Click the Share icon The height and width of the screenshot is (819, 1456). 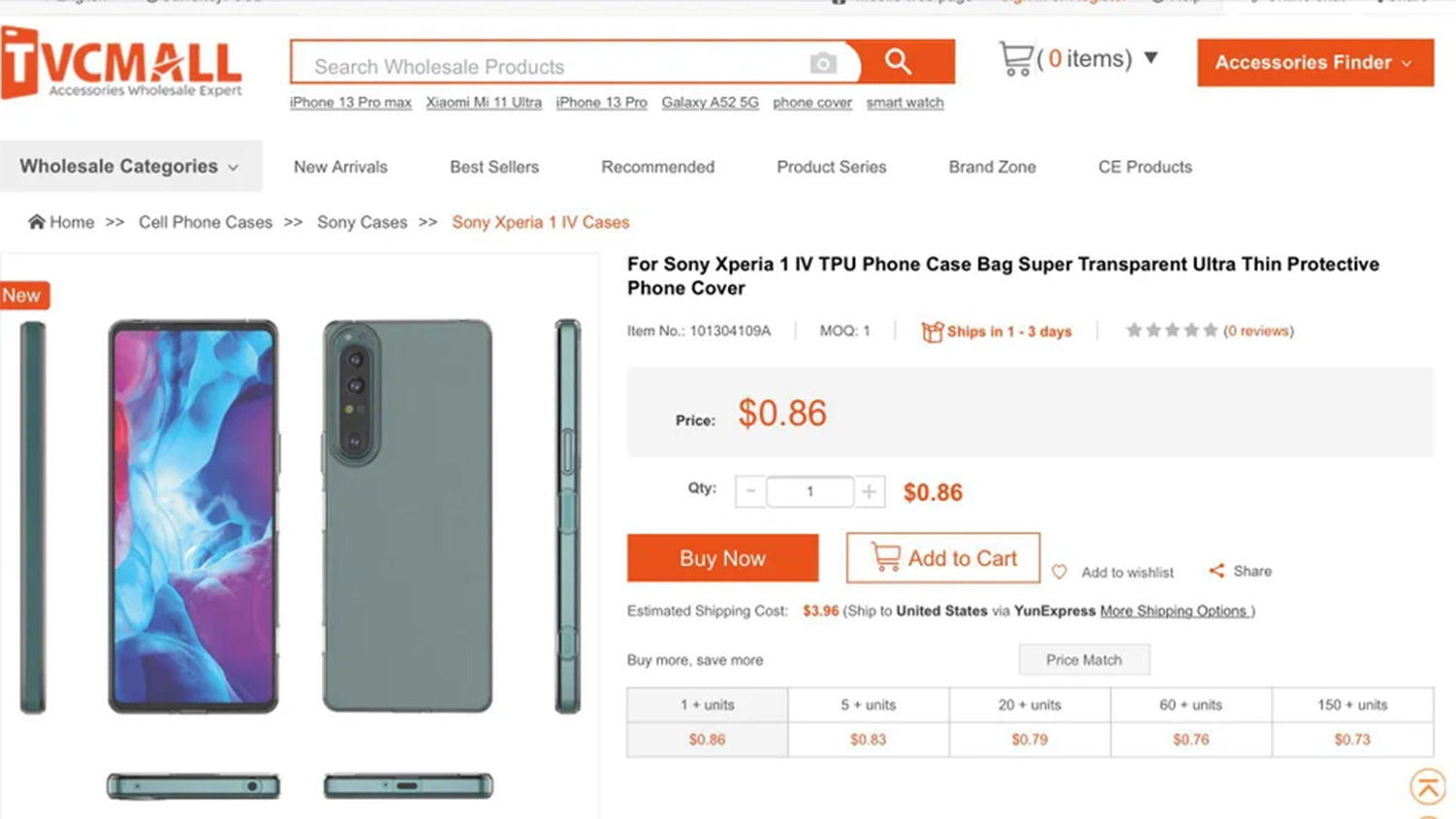click(1217, 571)
